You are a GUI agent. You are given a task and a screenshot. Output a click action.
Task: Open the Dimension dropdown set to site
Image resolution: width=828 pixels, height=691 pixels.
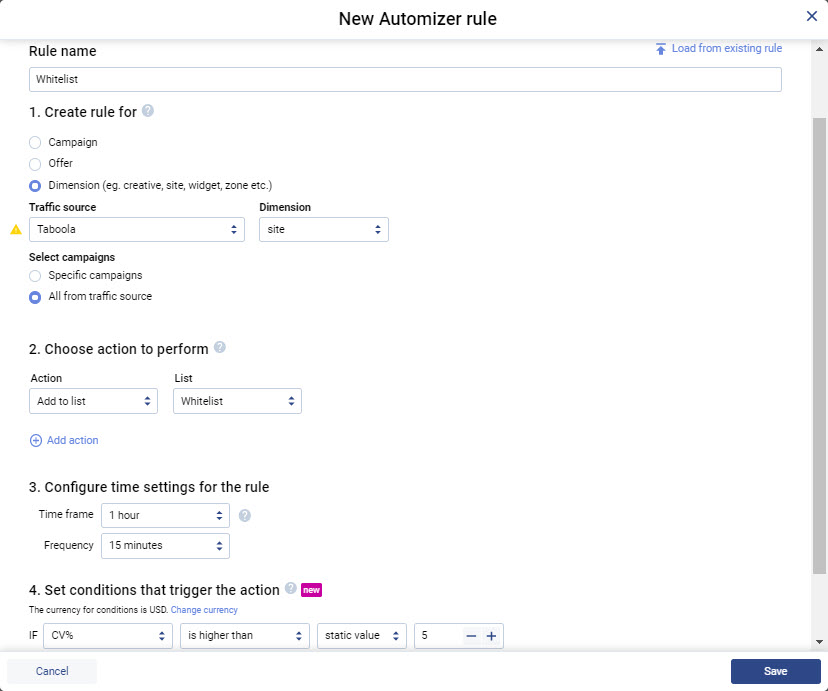pos(323,229)
